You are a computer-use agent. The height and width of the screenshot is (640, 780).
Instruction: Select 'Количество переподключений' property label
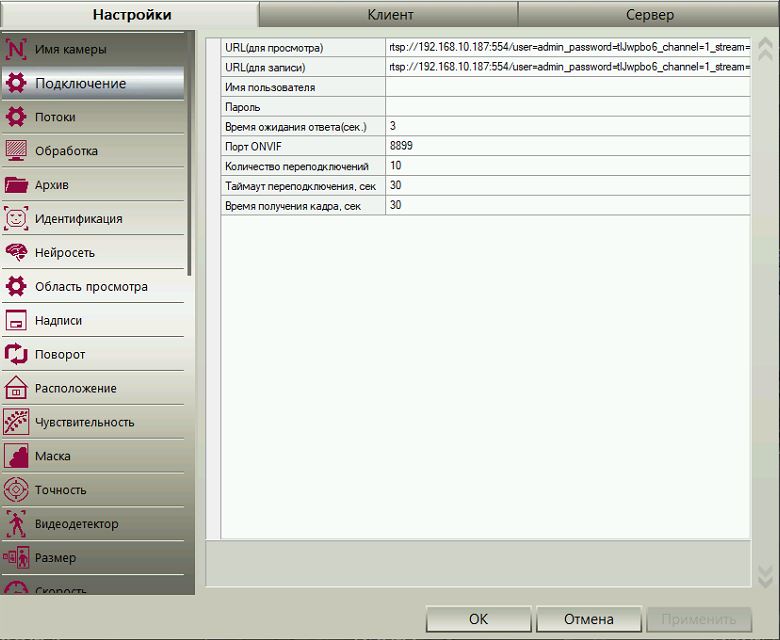(296, 166)
